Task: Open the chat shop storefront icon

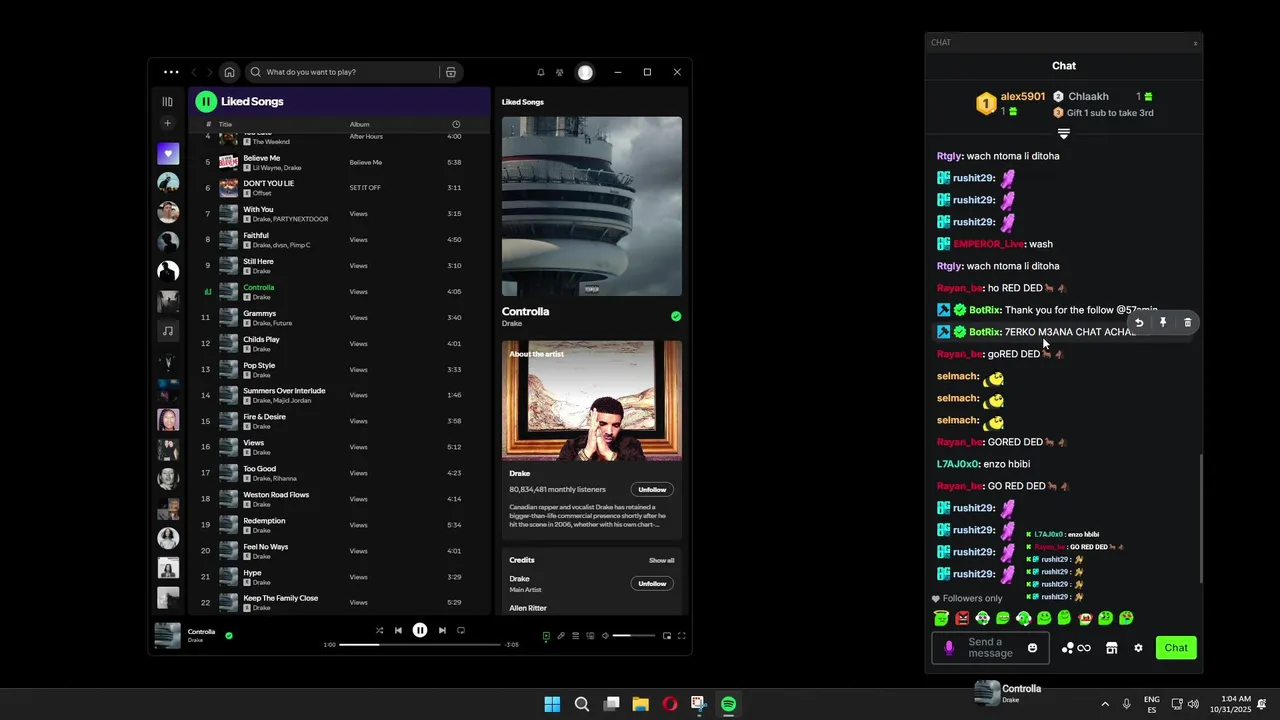Action: pos(1111,648)
